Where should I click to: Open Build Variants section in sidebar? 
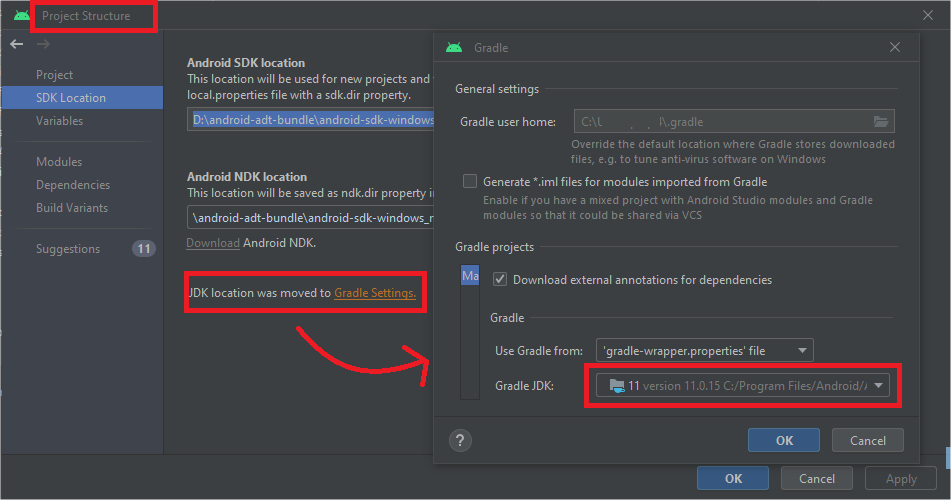pos(72,208)
